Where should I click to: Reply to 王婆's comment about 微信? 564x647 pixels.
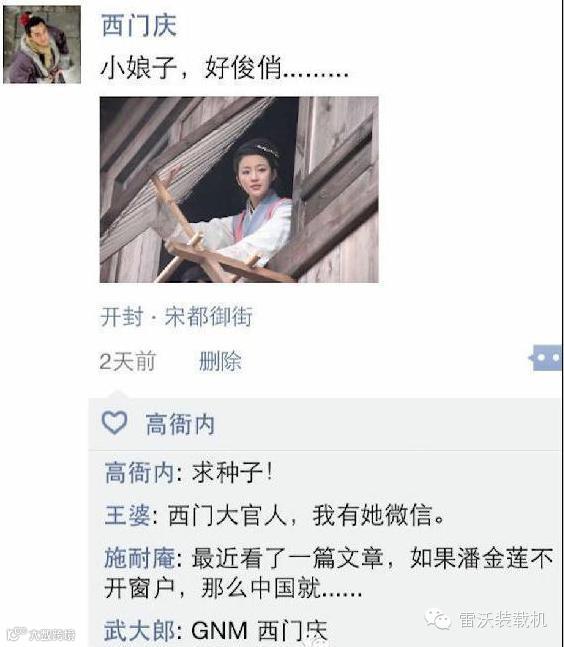(306, 515)
